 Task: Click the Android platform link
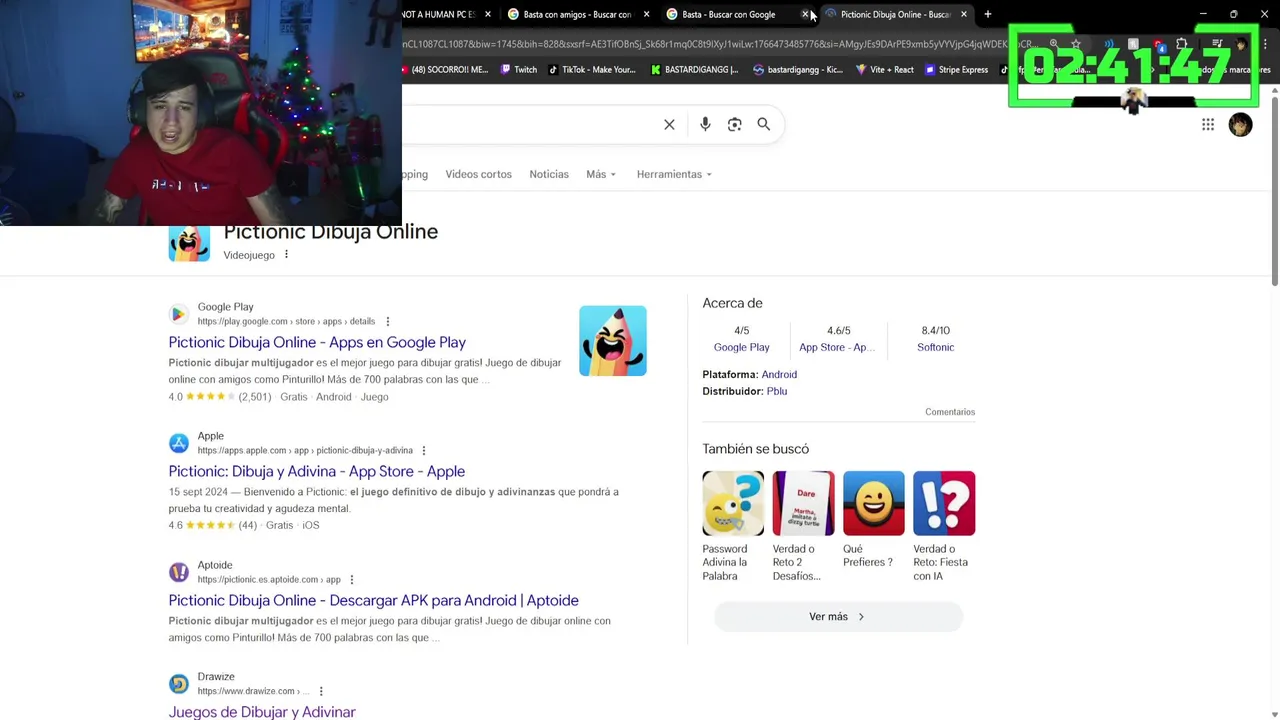tap(779, 374)
